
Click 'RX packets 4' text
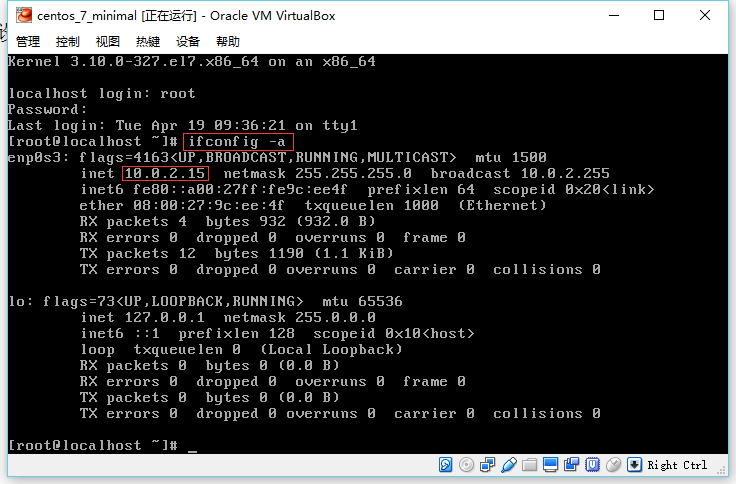[133, 221]
